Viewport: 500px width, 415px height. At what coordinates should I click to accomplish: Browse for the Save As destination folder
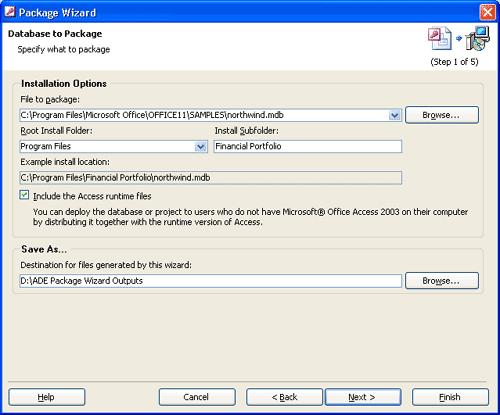click(x=442, y=281)
